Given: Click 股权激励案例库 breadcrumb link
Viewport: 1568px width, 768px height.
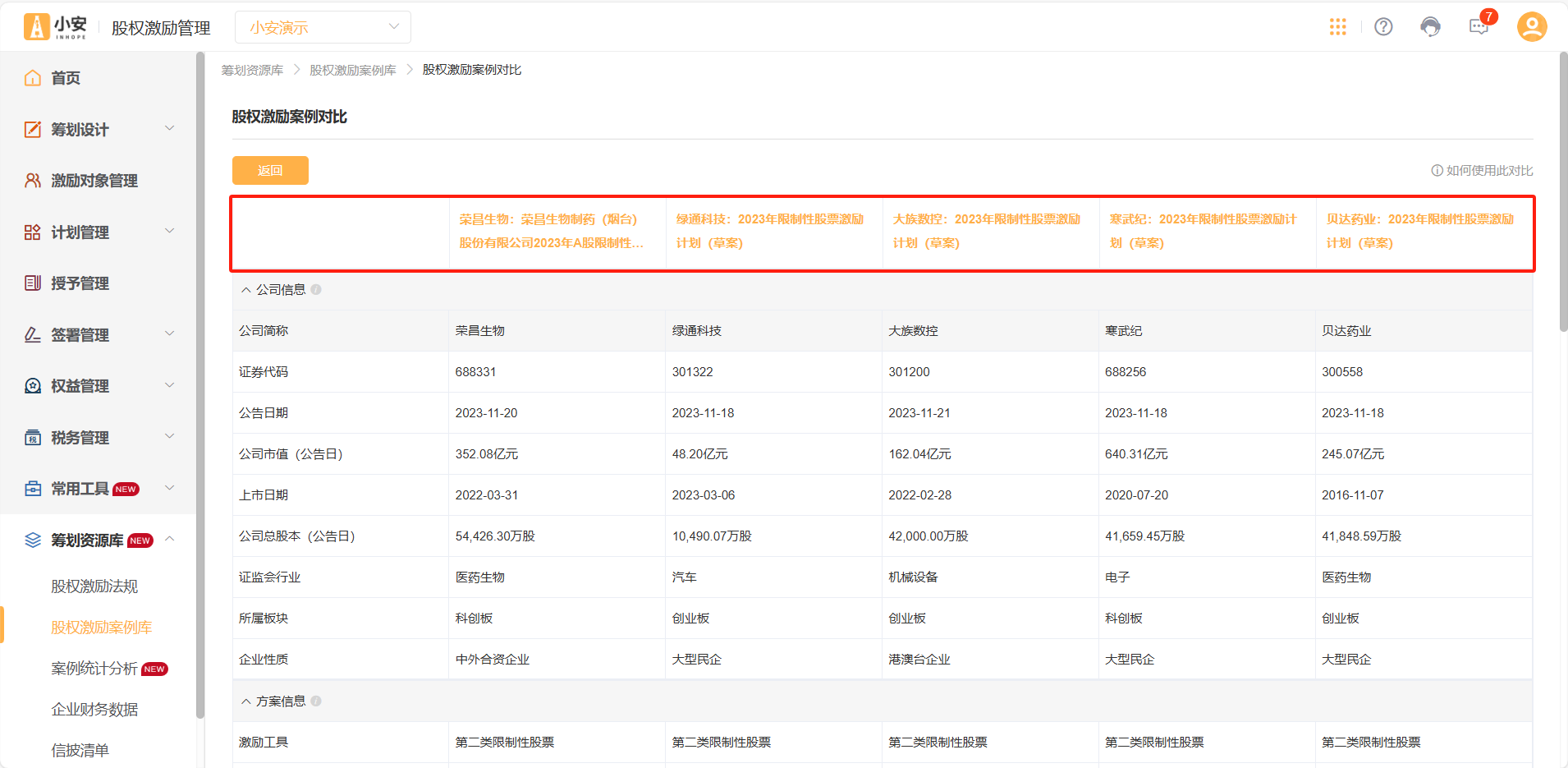Looking at the screenshot, I should pos(352,70).
